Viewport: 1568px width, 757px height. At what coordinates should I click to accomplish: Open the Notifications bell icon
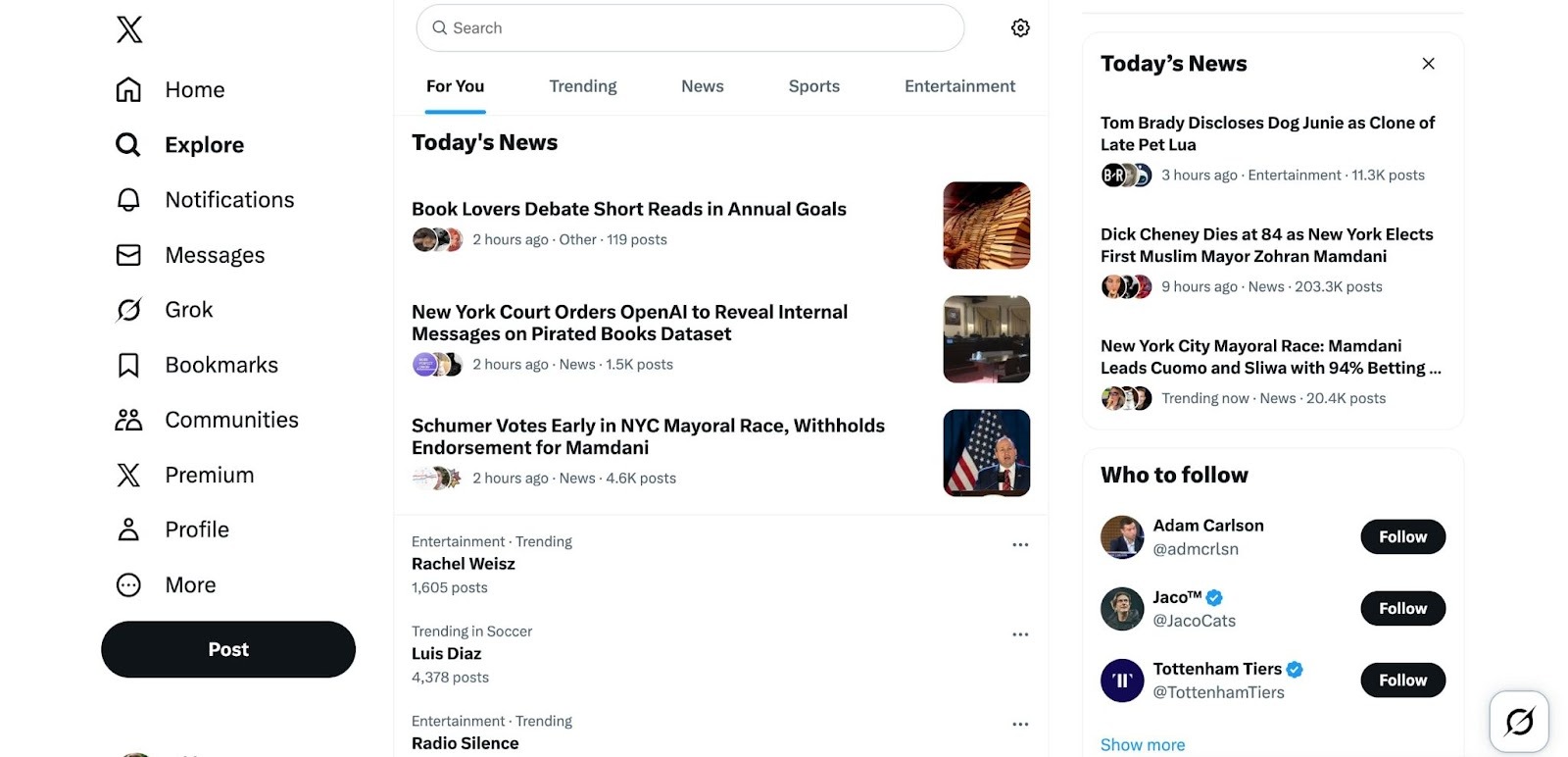click(x=128, y=200)
